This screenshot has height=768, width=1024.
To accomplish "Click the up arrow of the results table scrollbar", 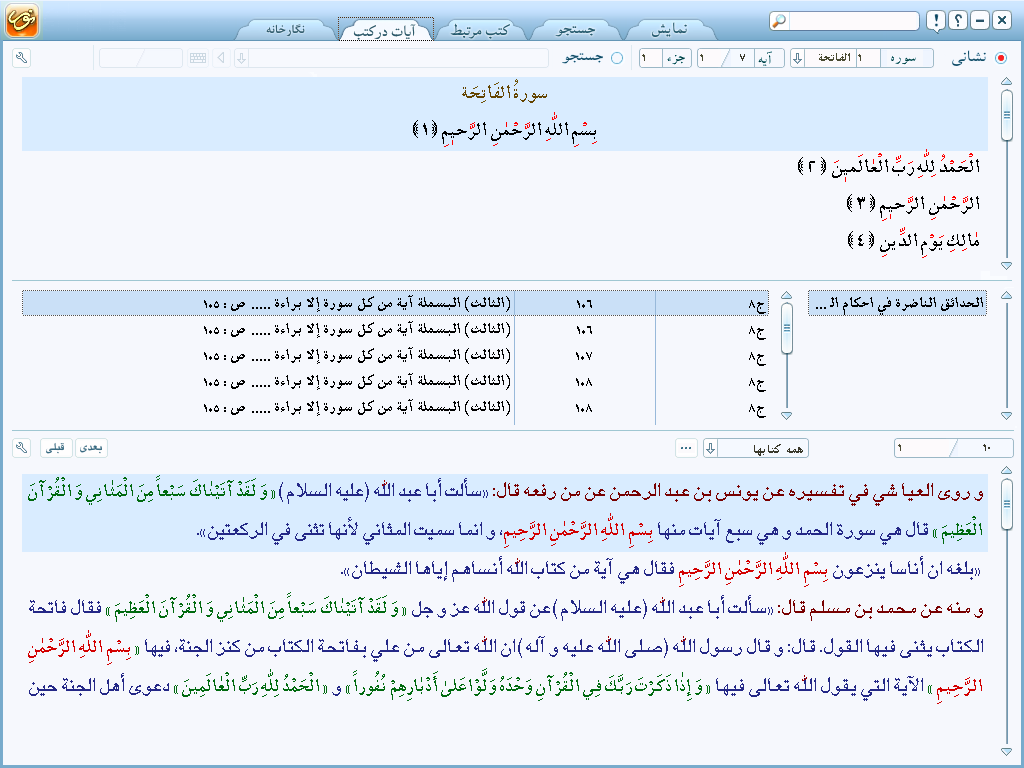I will click(x=786, y=295).
